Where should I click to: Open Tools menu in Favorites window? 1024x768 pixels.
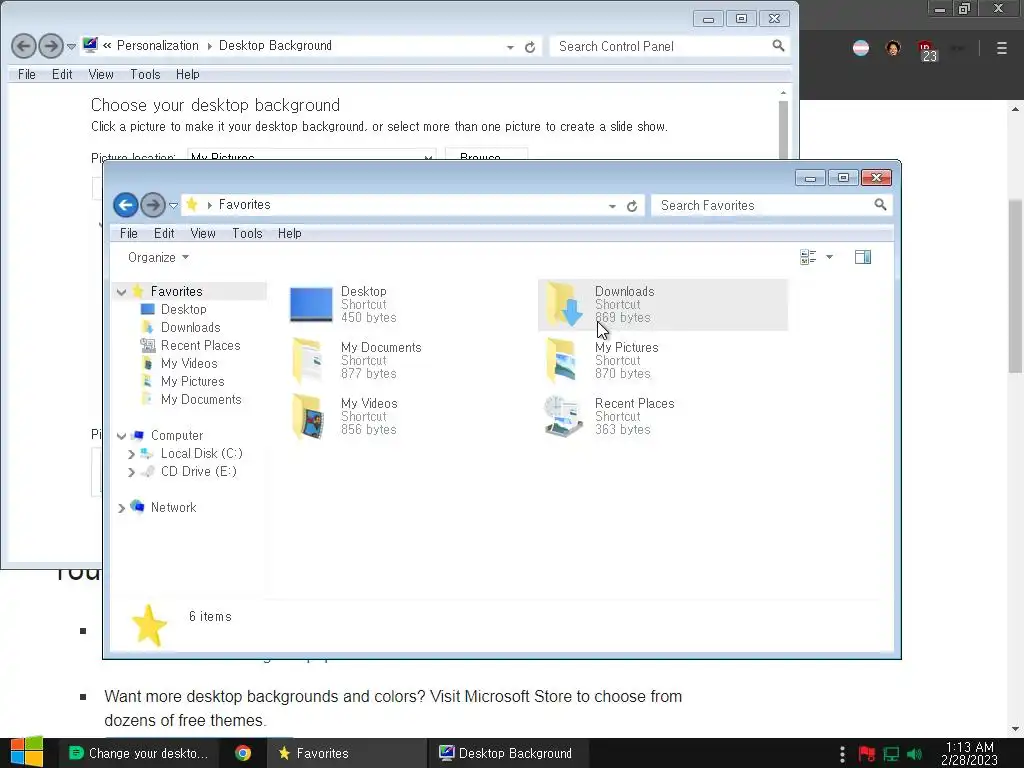pyautogui.click(x=247, y=233)
